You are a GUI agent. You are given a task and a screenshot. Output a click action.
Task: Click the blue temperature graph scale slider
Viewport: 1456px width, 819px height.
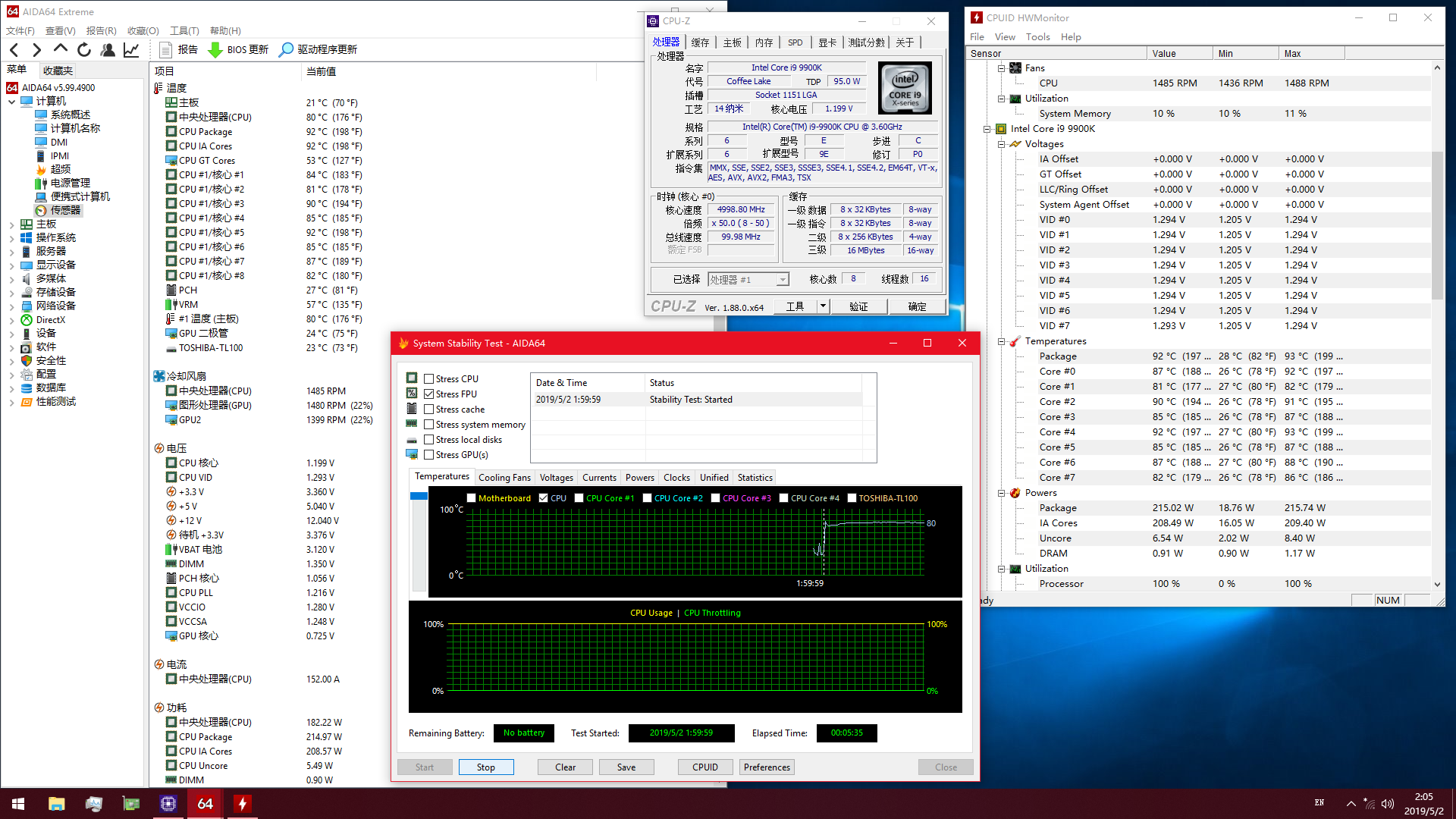tap(419, 496)
